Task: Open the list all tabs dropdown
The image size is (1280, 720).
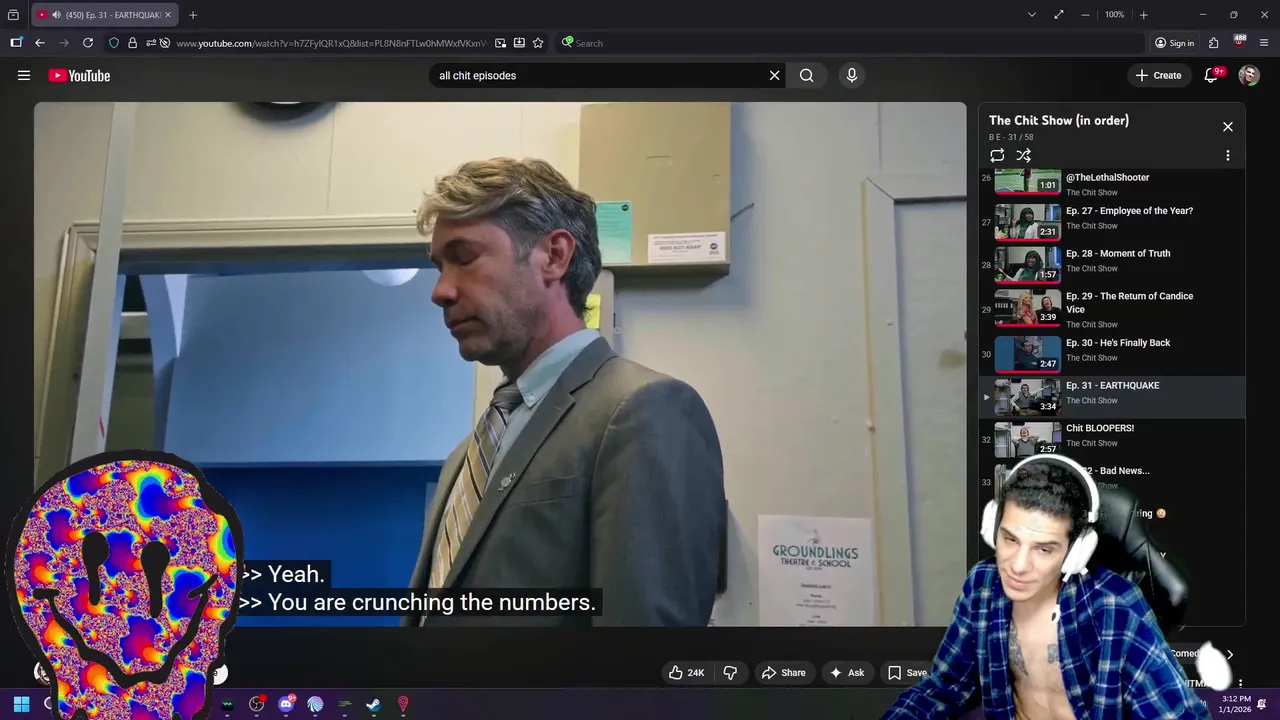Action: pyautogui.click(x=1031, y=15)
